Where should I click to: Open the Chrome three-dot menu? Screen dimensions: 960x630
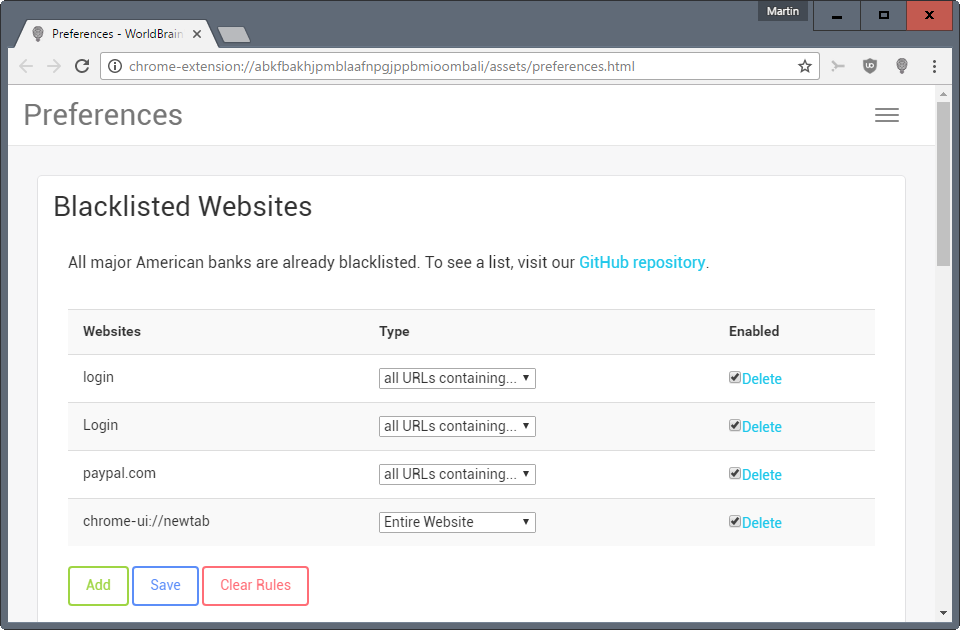tap(934, 66)
